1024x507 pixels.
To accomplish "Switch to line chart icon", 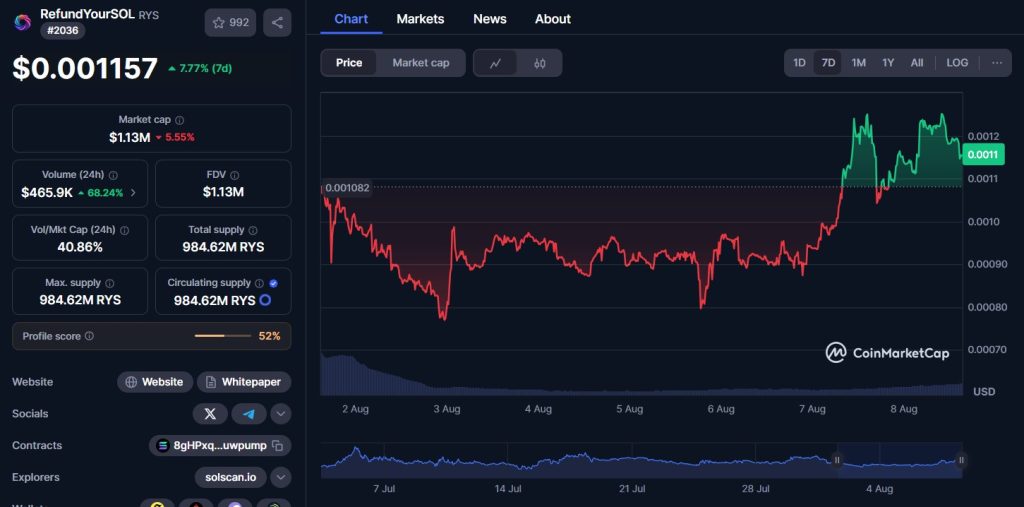I will 495,63.
